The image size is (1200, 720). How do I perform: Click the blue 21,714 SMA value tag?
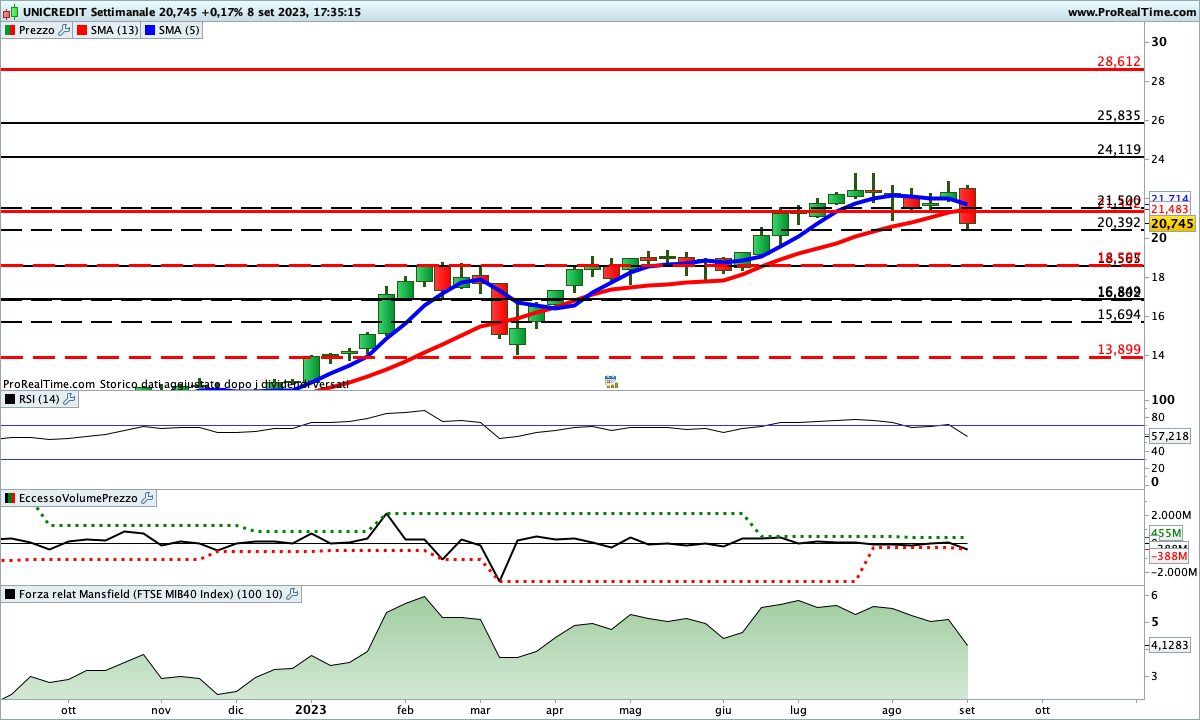pyautogui.click(x=1169, y=198)
